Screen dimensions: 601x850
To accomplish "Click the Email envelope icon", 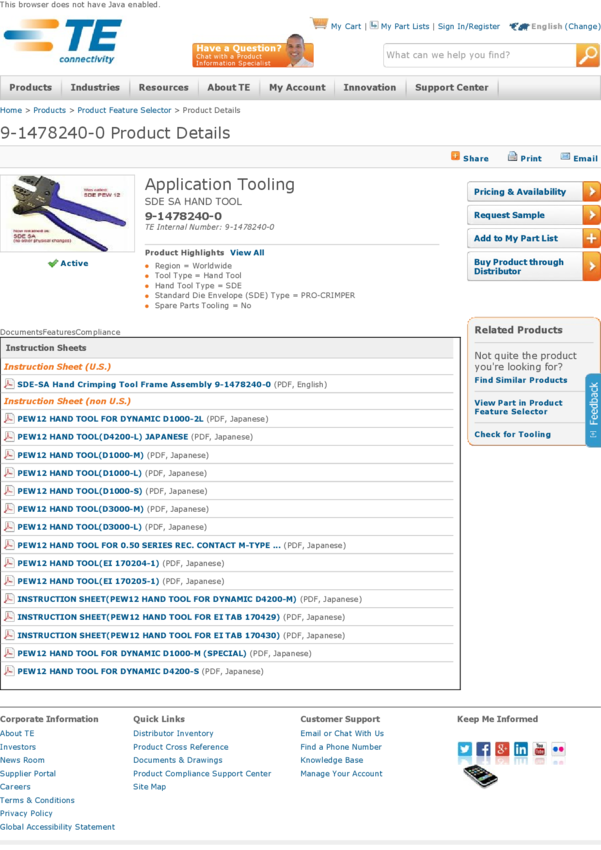I will pos(565,157).
